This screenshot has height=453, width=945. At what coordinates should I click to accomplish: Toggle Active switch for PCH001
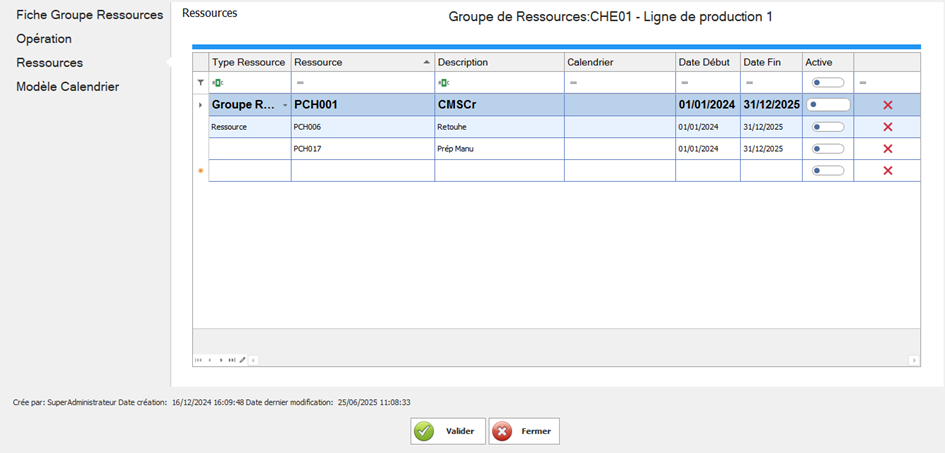pos(828,105)
